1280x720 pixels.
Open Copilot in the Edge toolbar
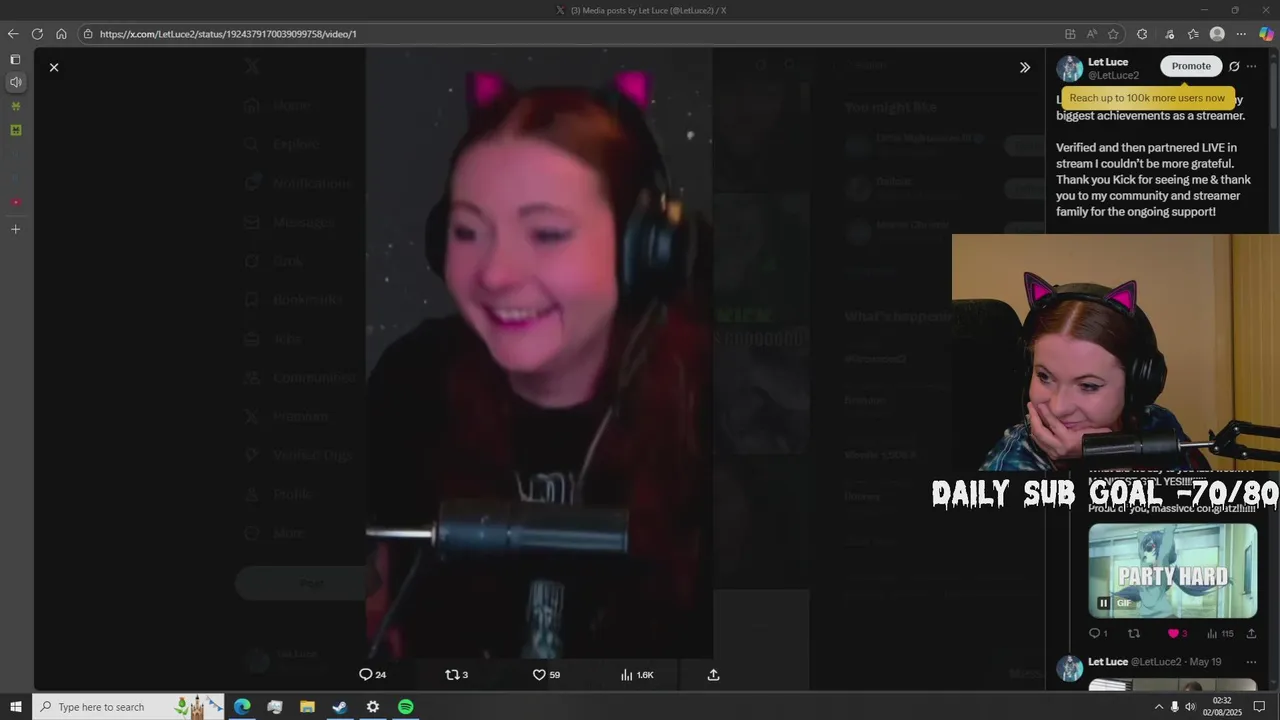point(1266,34)
